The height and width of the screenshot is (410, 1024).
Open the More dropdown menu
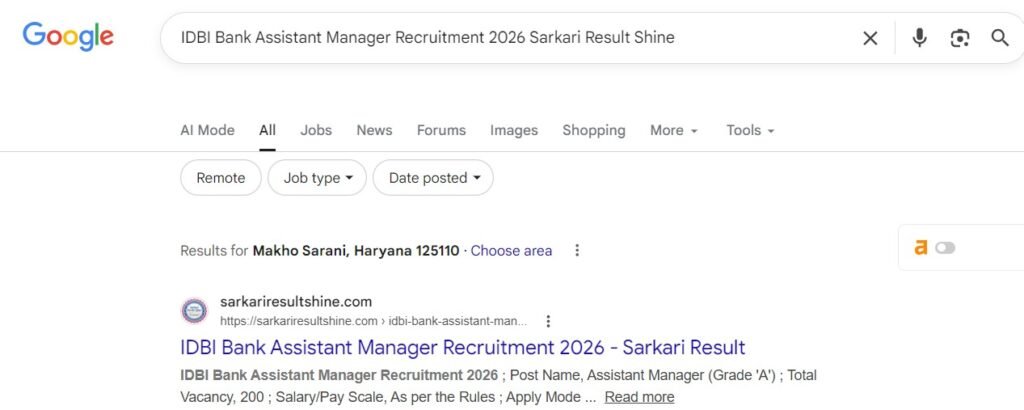click(x=673, y=131)
